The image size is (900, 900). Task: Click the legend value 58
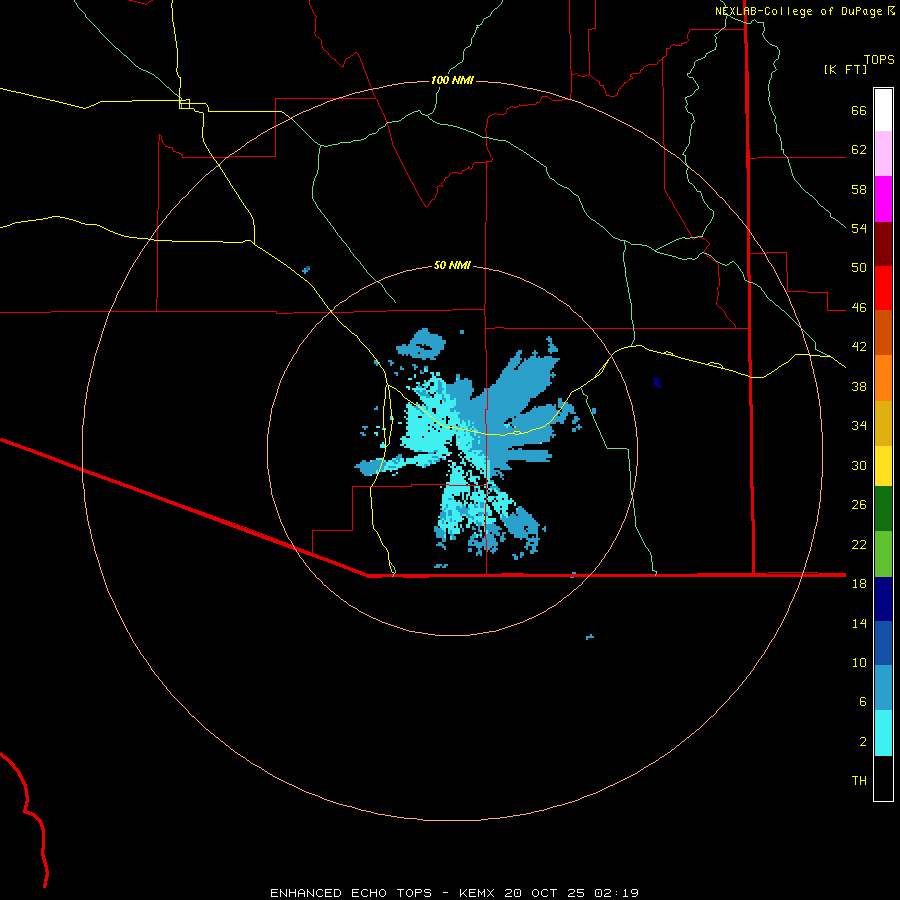(859, 189)
